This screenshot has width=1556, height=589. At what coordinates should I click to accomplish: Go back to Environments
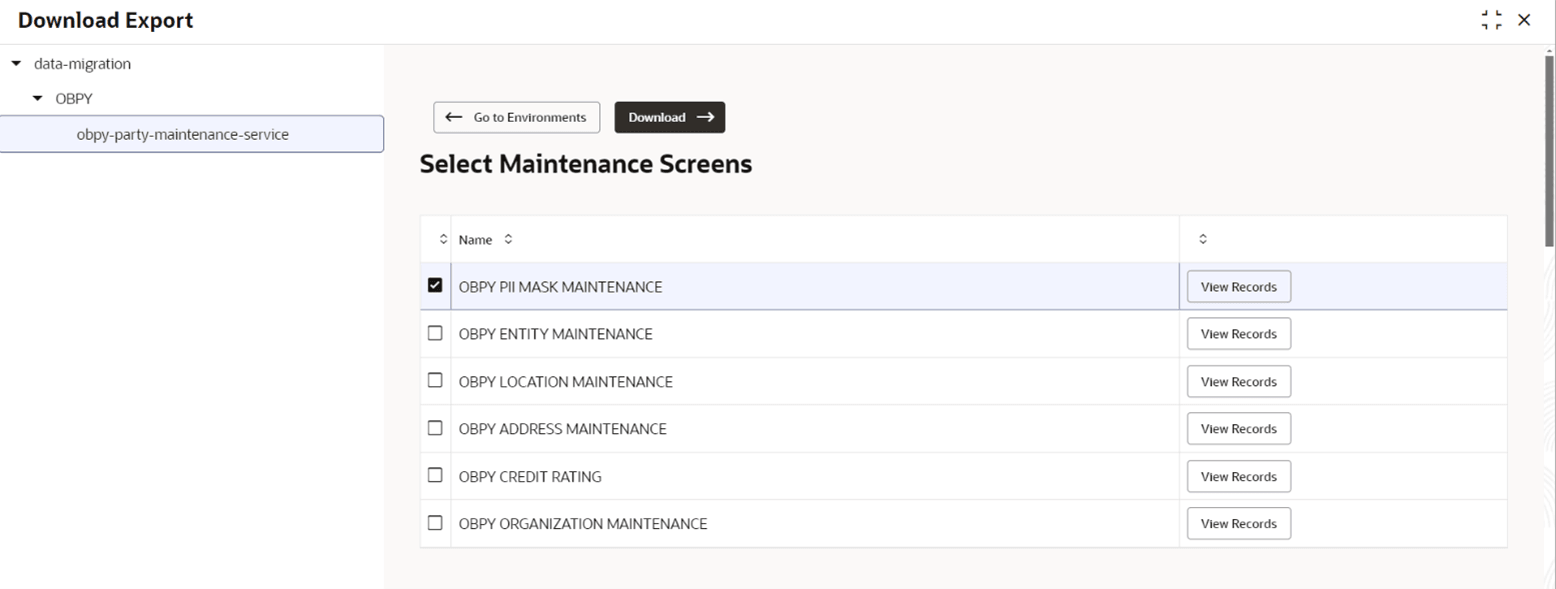[516, 117]
